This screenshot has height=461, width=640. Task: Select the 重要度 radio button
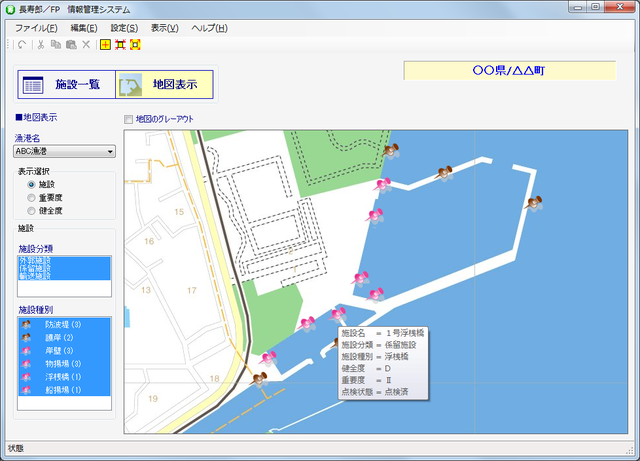pos(33,198)
